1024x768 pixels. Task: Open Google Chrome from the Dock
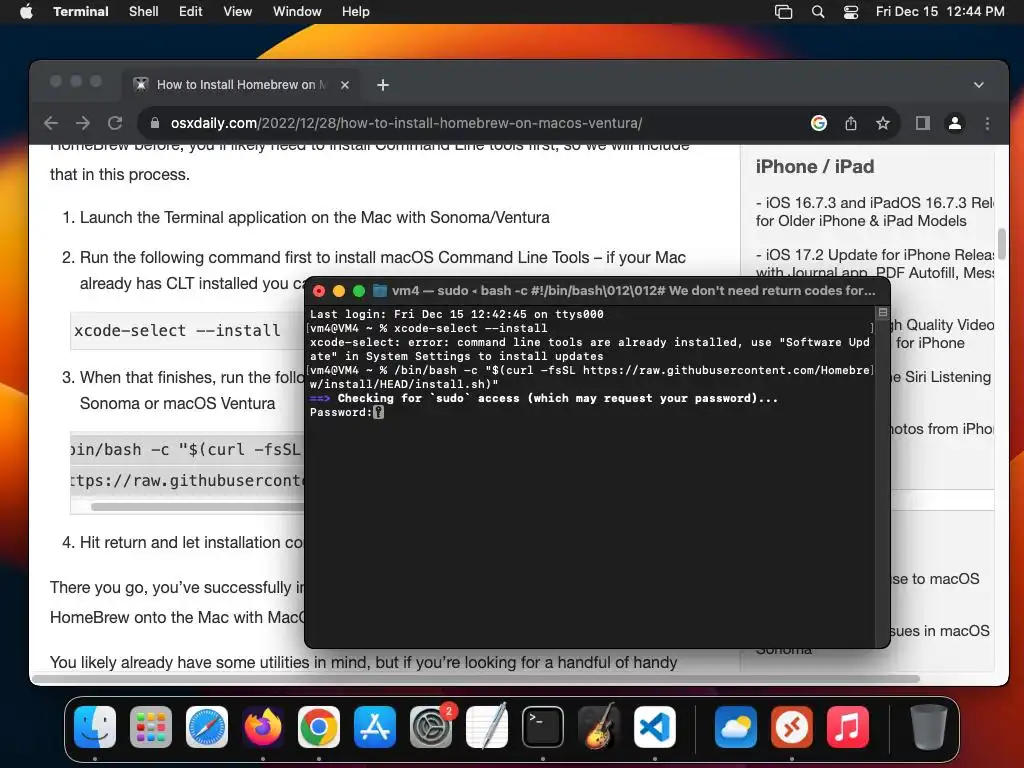319,727
